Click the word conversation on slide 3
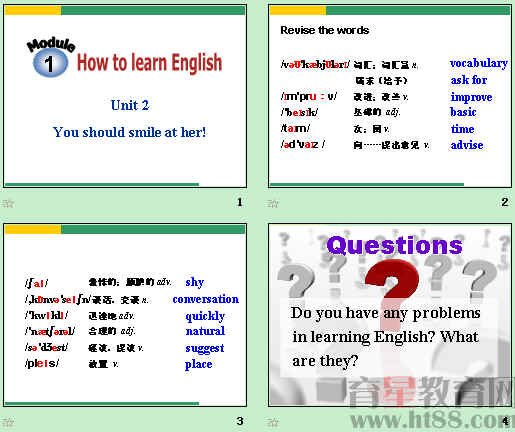Viewport: 515px width, 432px height. (x=206, y=299)
